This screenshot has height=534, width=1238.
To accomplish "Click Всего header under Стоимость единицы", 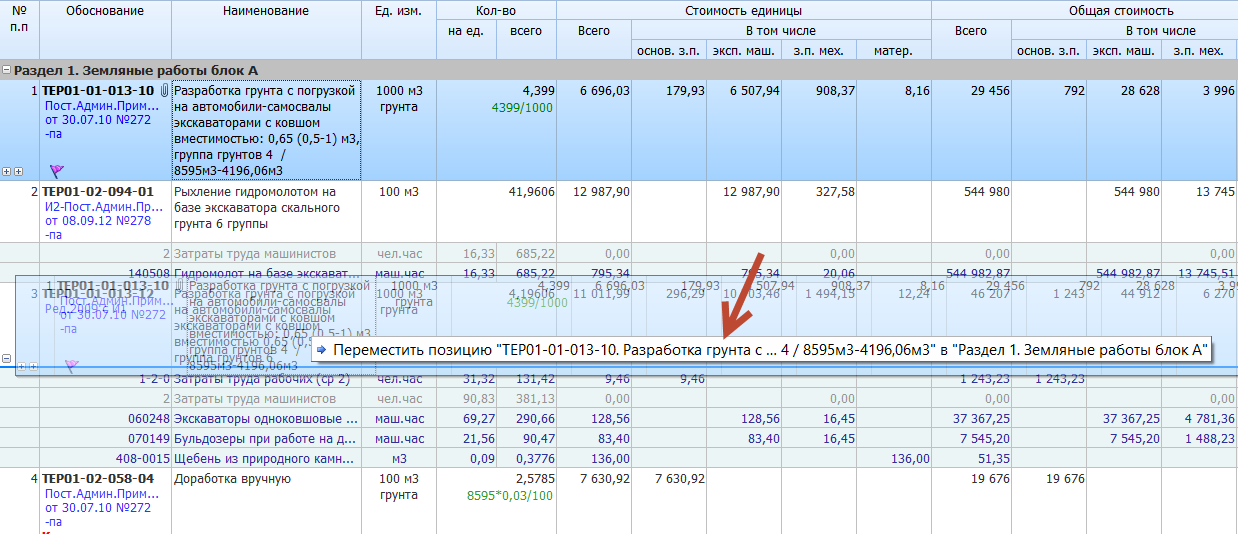I will click(594, 31).
